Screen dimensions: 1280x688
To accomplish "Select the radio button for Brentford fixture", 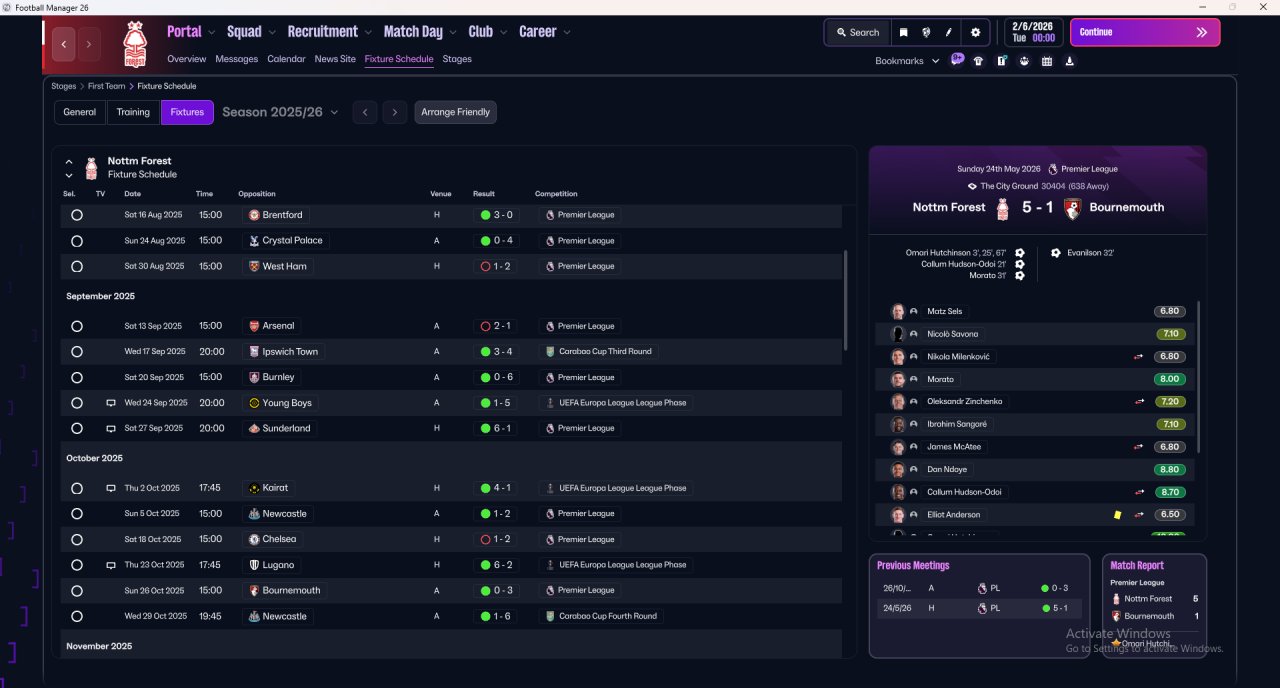I will [x=77, y=215].
